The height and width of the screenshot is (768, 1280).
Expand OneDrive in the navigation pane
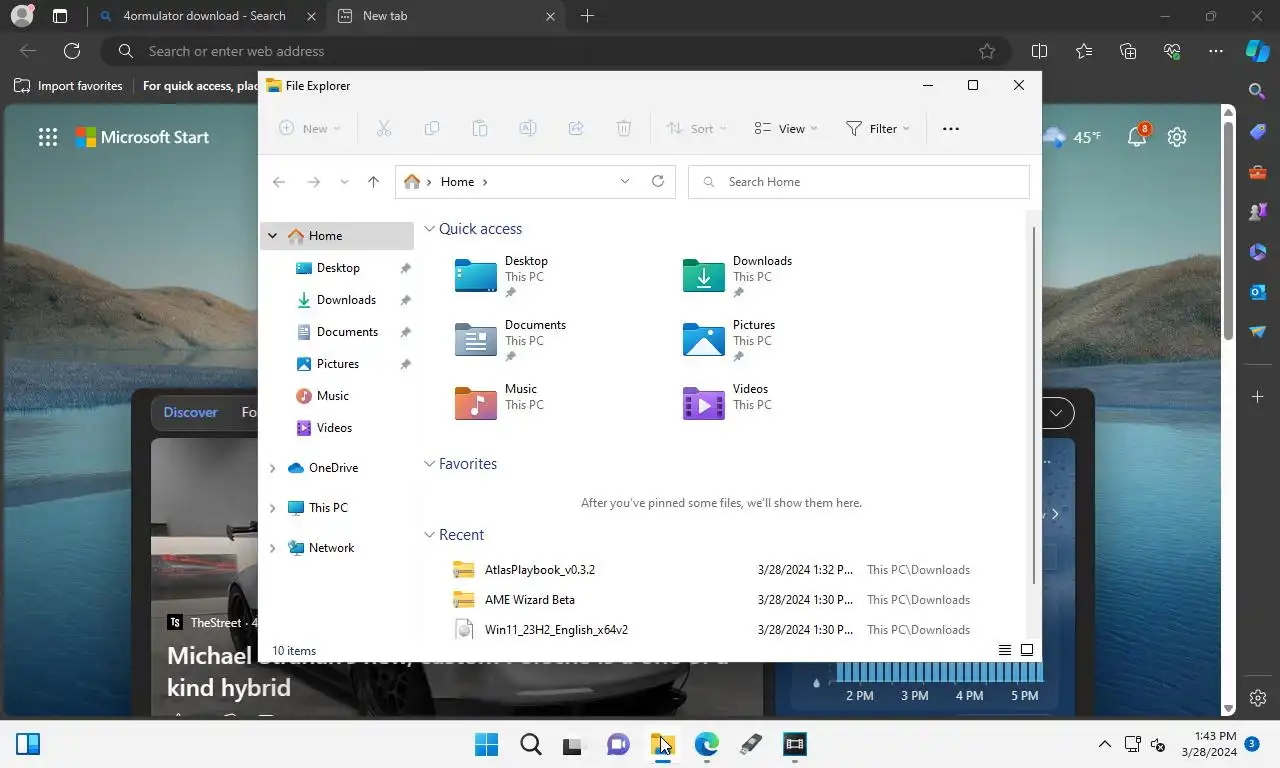tap(272, 468)
